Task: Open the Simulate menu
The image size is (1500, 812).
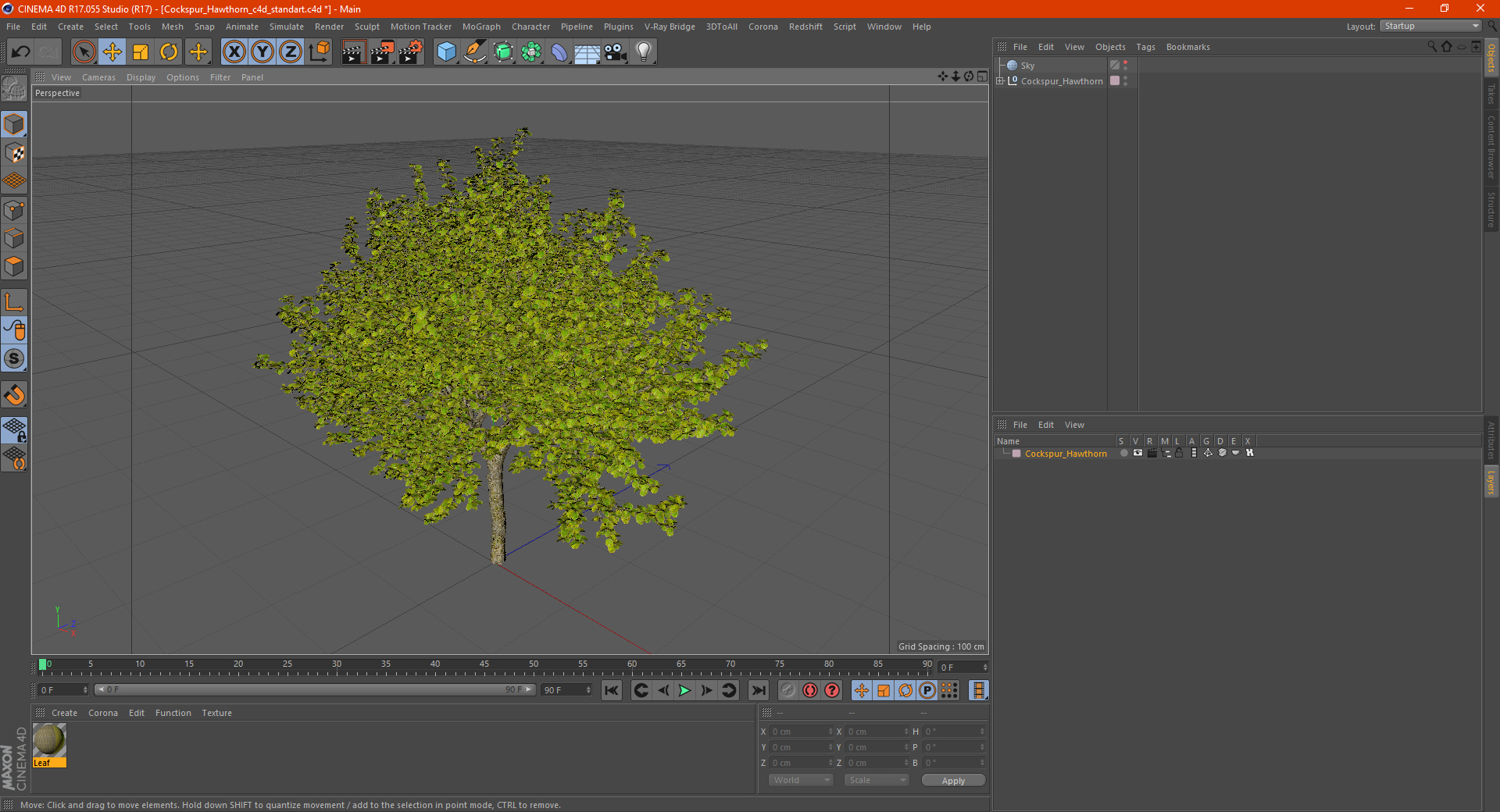Action: pos(287,27)
